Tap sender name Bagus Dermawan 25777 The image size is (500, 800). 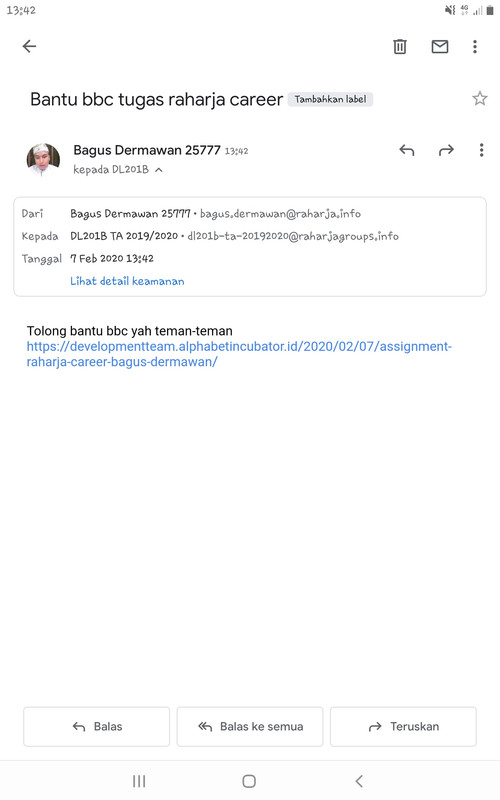point(147,150)
